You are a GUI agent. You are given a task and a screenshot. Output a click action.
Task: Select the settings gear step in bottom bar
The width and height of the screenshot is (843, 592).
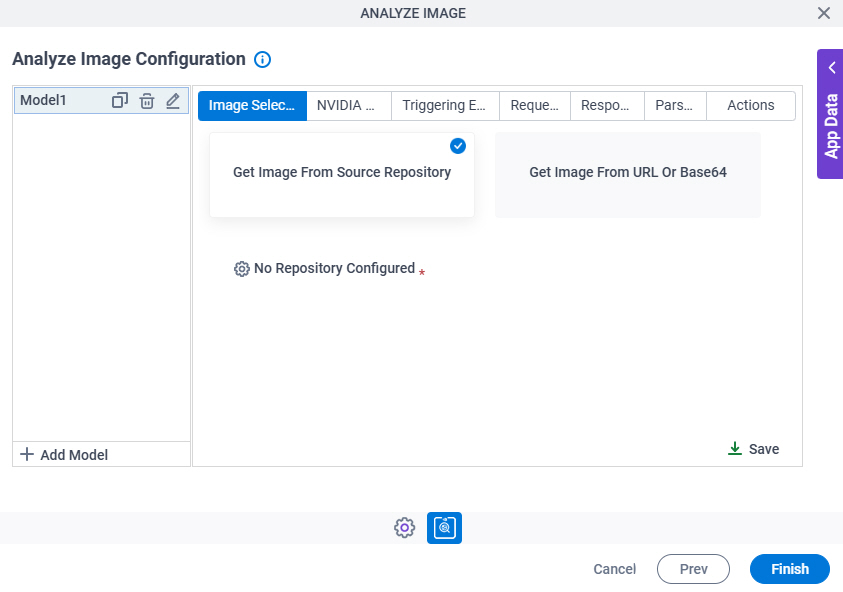click(x=404, y=528)
